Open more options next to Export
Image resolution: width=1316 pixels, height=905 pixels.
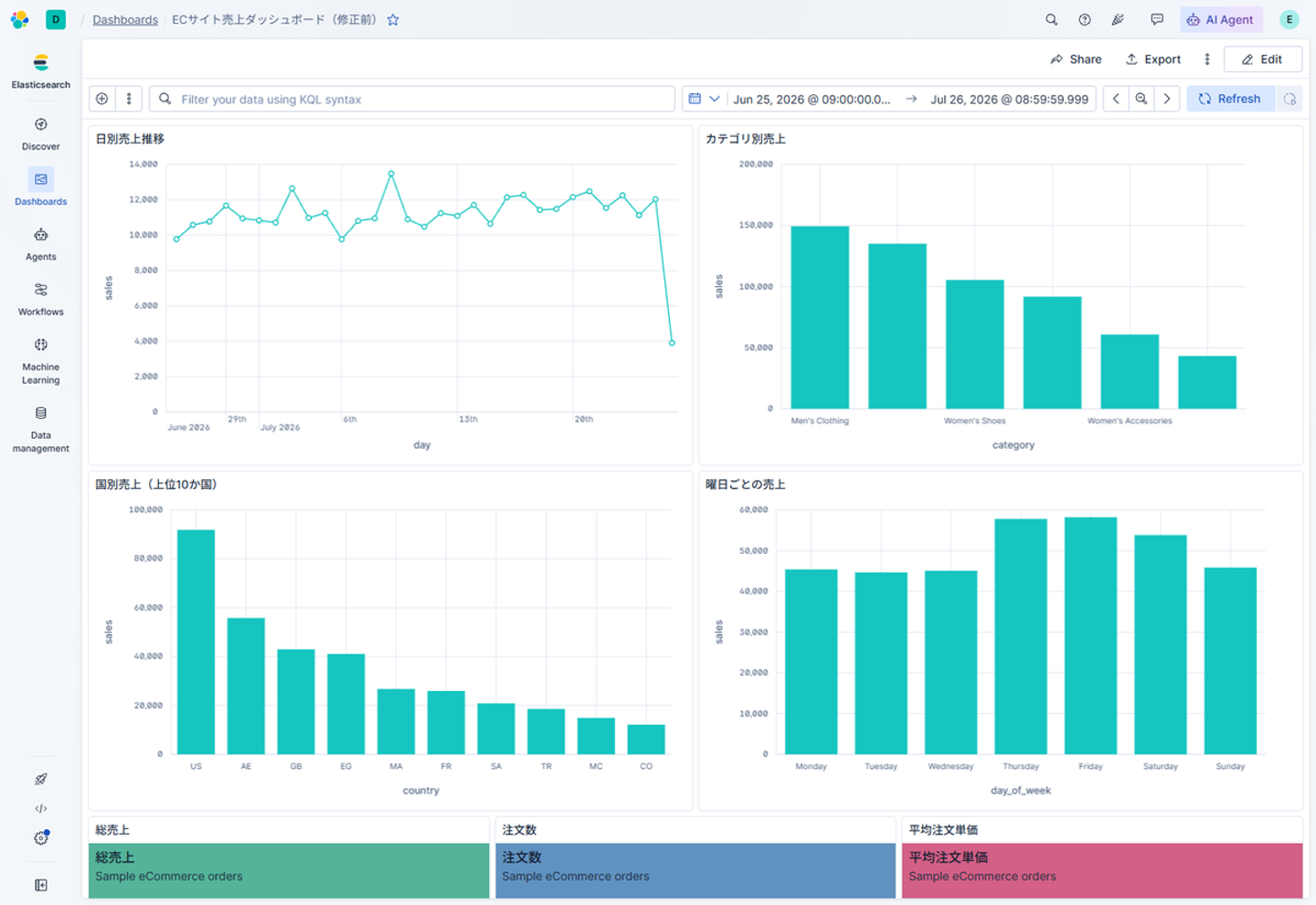coord(1207,59)
